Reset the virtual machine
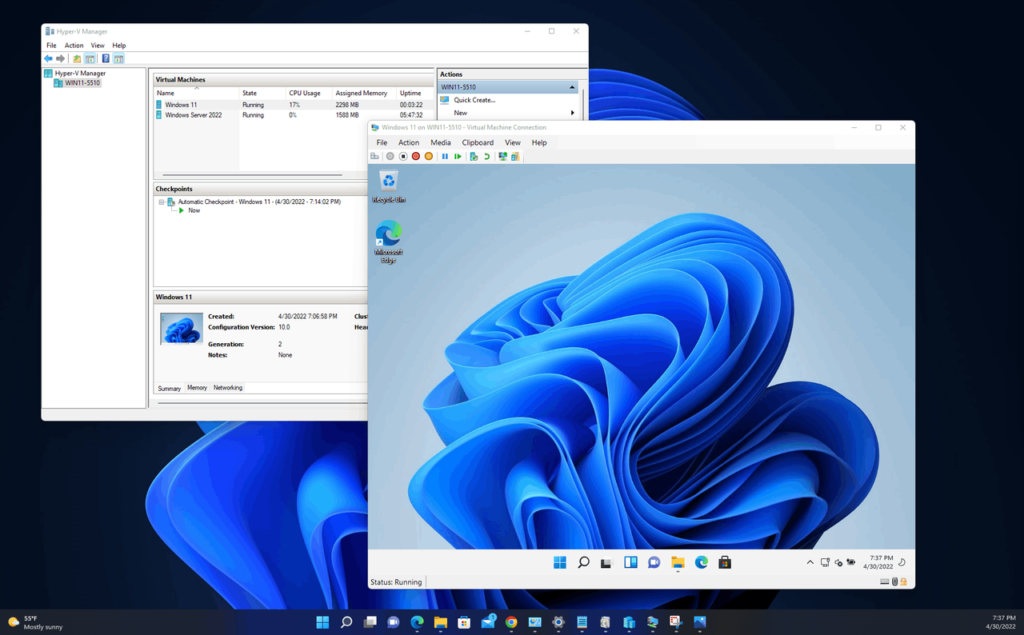Image resolution: width=1024 pixels, height=635 pixels. [x=458, y=156]
